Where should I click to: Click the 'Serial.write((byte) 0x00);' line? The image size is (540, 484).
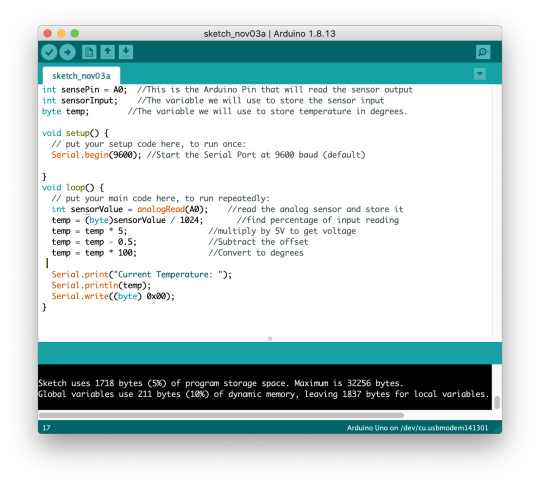(113, 296)
